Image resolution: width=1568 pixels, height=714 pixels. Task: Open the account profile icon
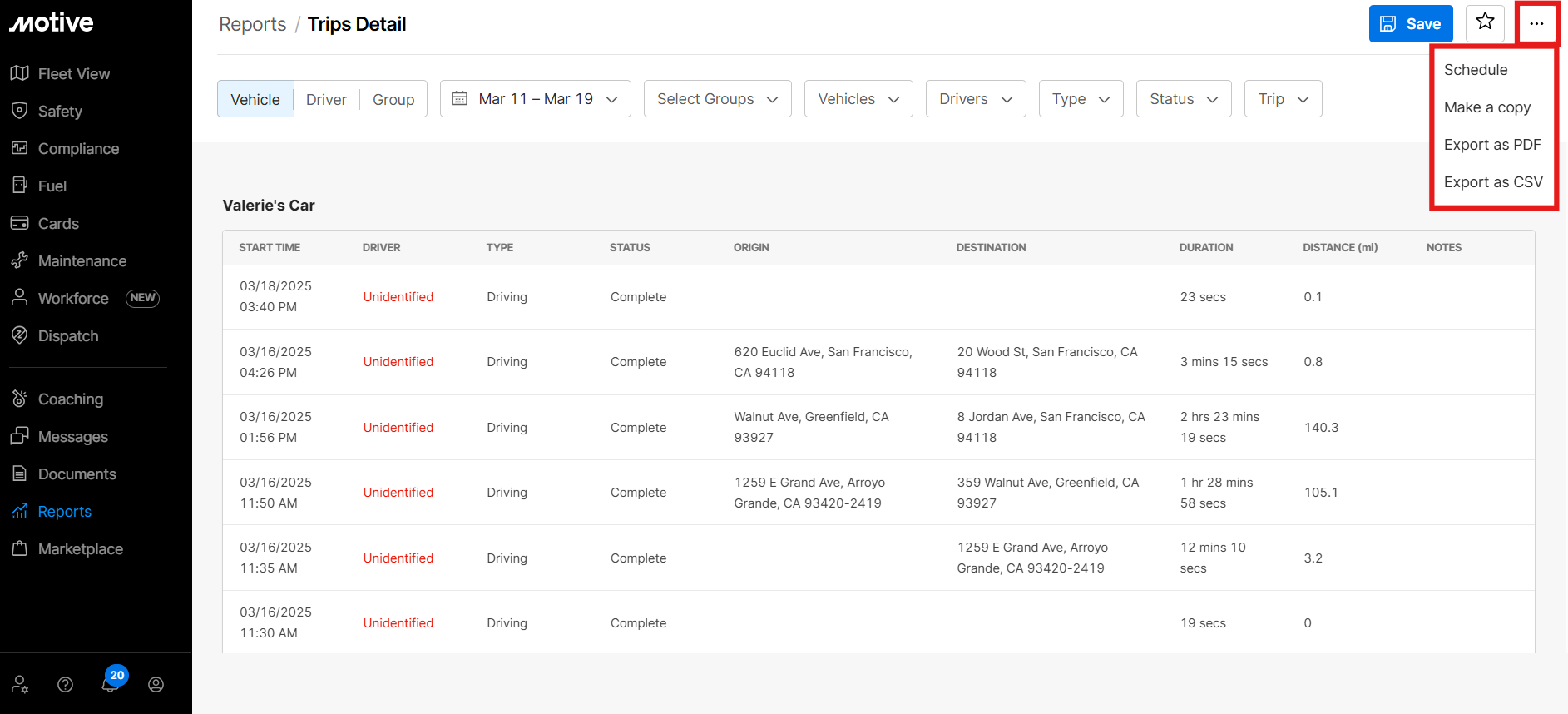click(x=156, y=684)
